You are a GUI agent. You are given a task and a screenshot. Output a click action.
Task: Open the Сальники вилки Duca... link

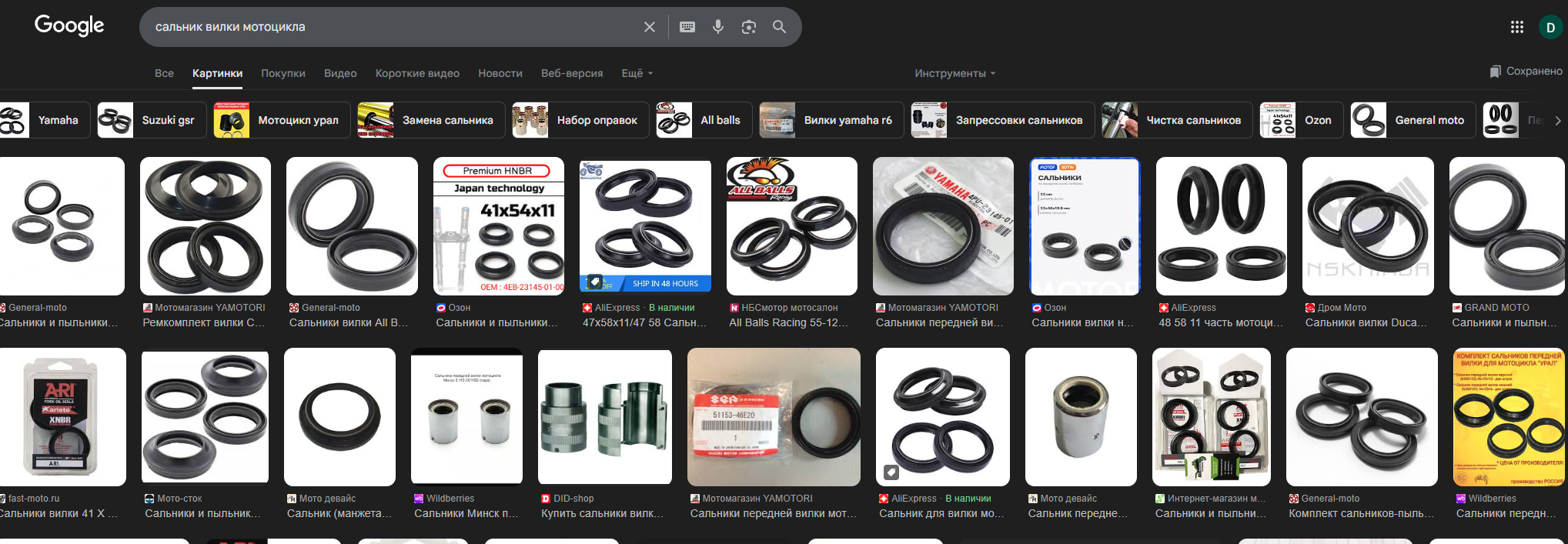pos(1366,322)
